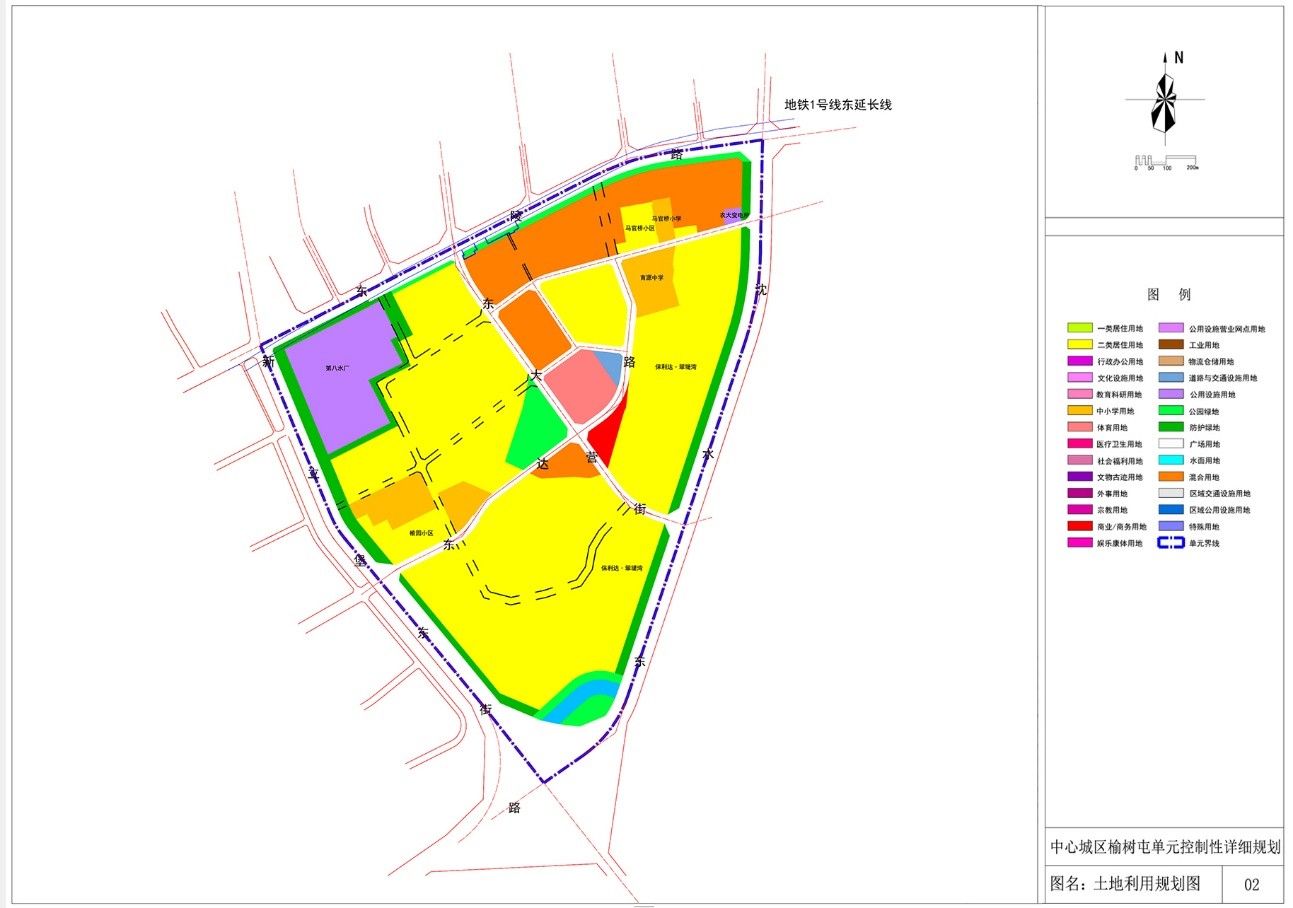Click the 中心城区榆树屯单元控制性详细规划 title text
1293x908 pixels.
(1164, 848)
